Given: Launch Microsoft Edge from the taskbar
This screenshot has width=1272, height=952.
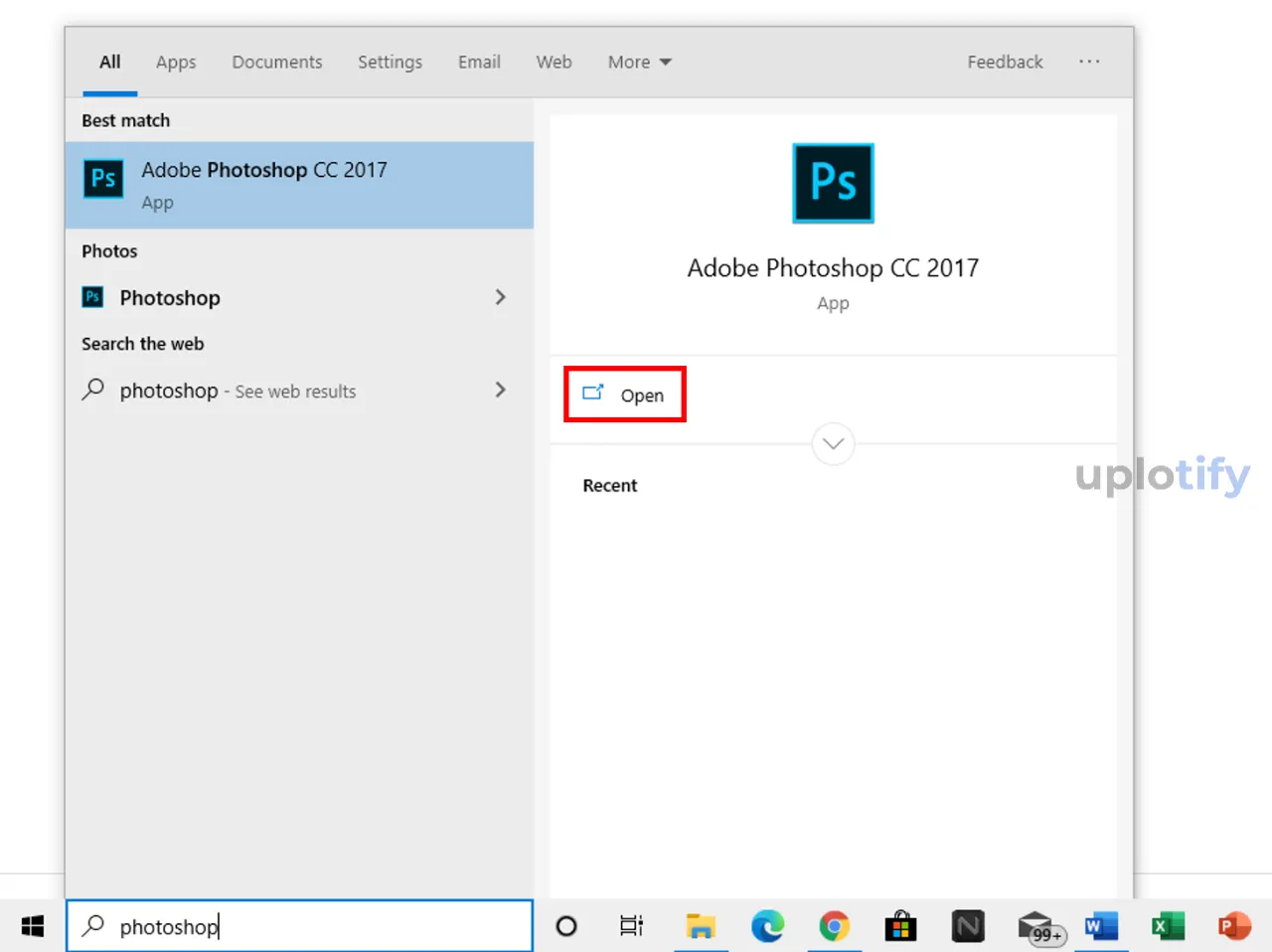Looking at the screenshot, I should (767, 926).
